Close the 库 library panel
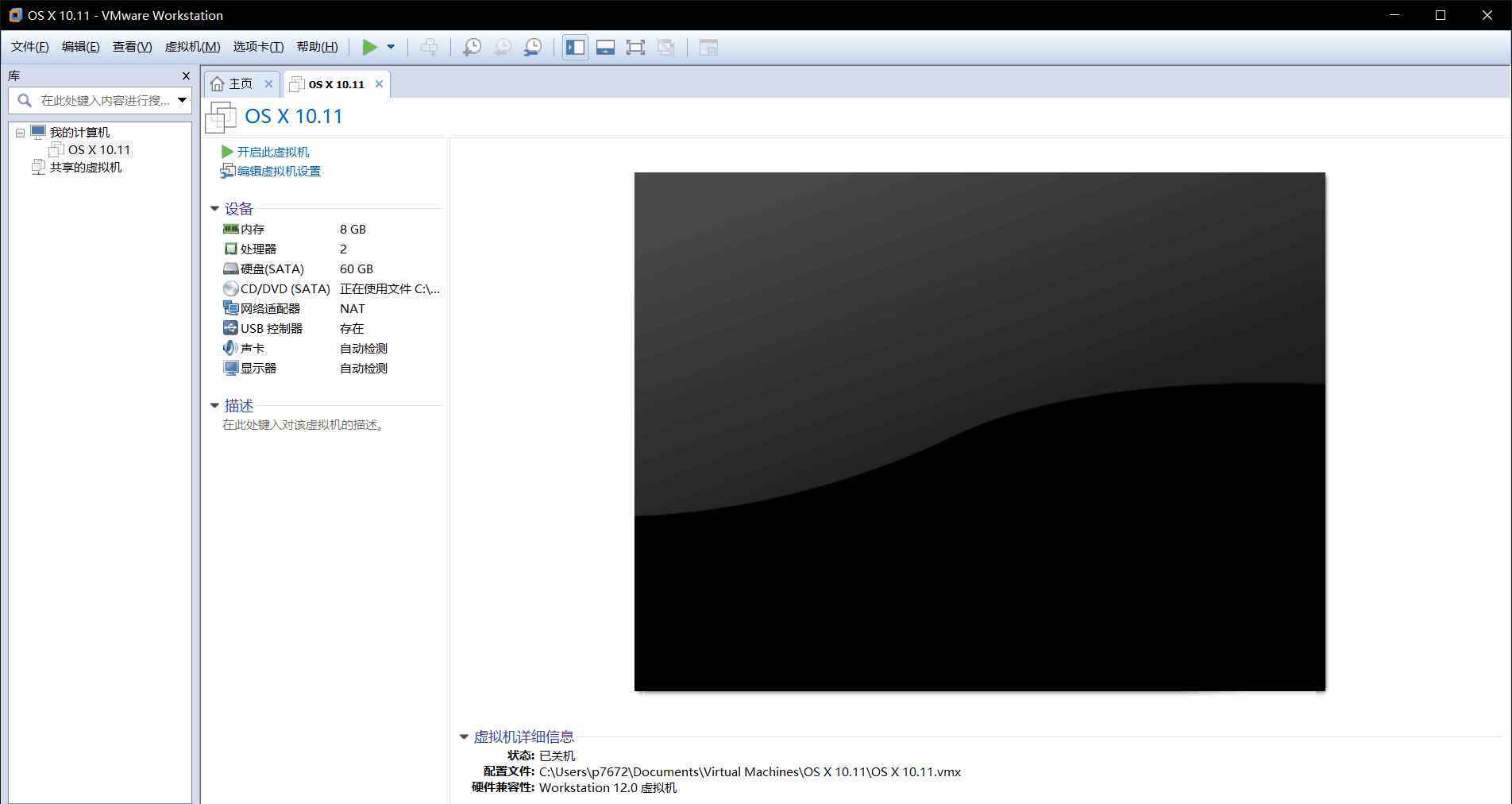The height and width of the screenshot is (804, 1512). [186, 75]
